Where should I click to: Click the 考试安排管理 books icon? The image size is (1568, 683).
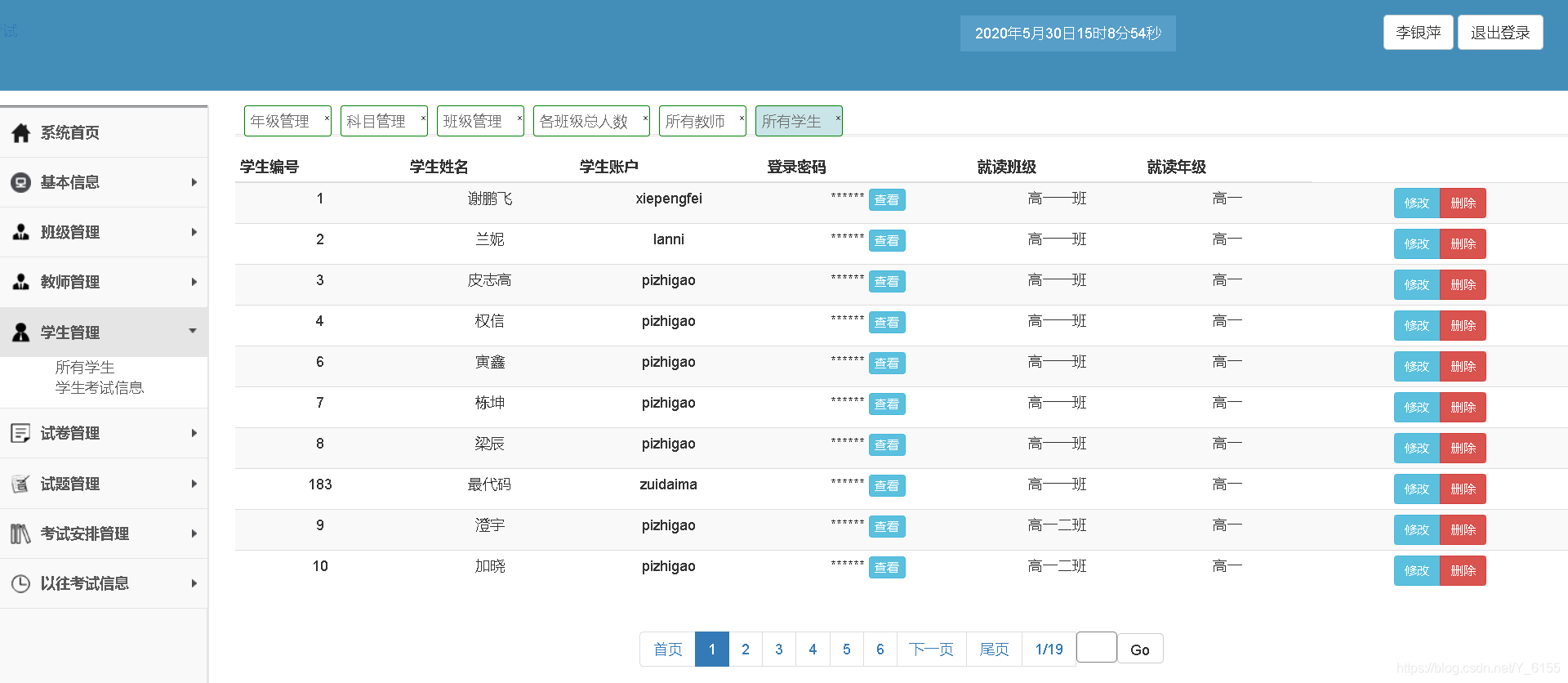click(x=21, y=534)
